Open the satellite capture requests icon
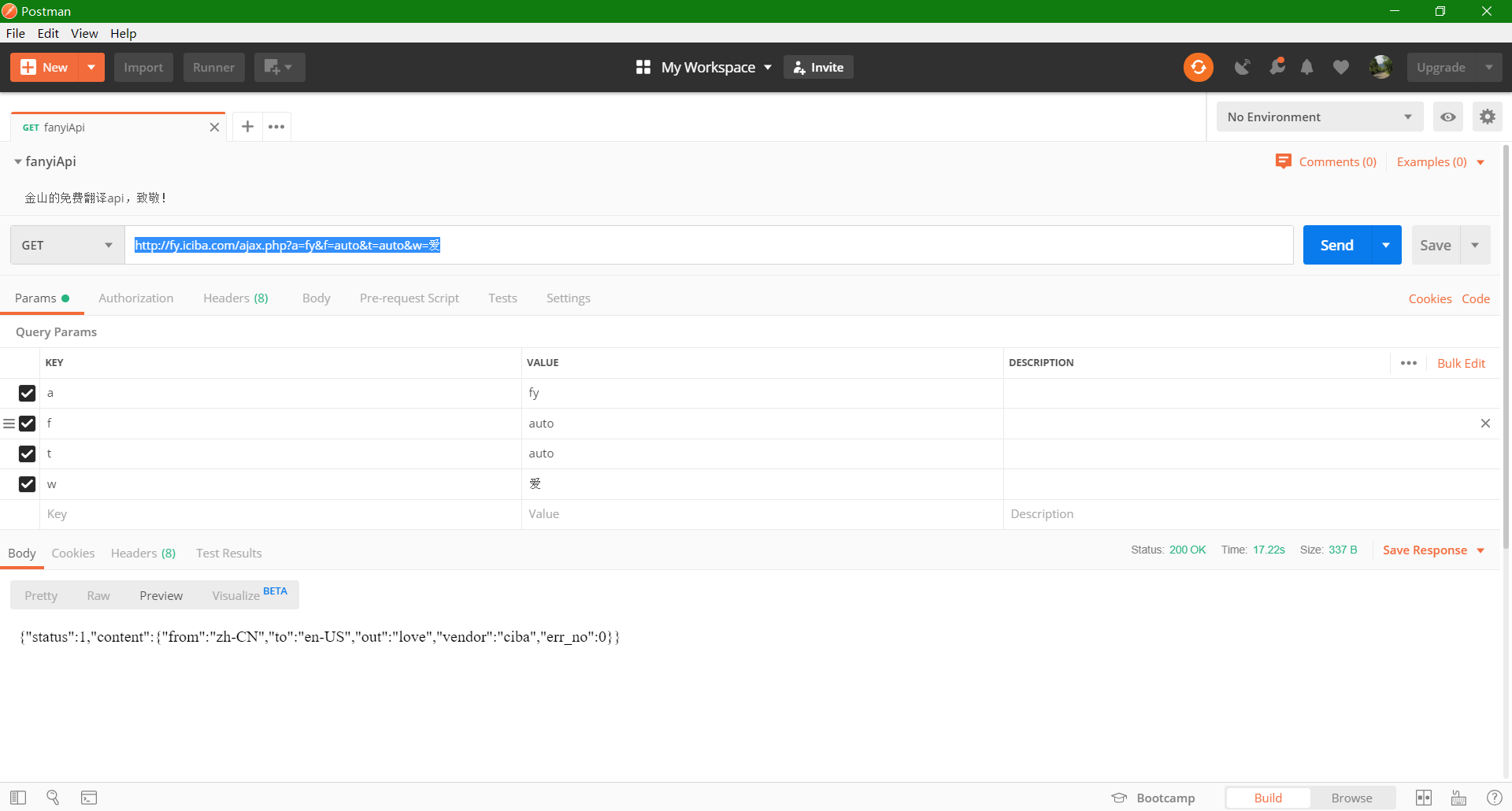The height and width of the screenshot is (811, 1512). (1243, 67)
